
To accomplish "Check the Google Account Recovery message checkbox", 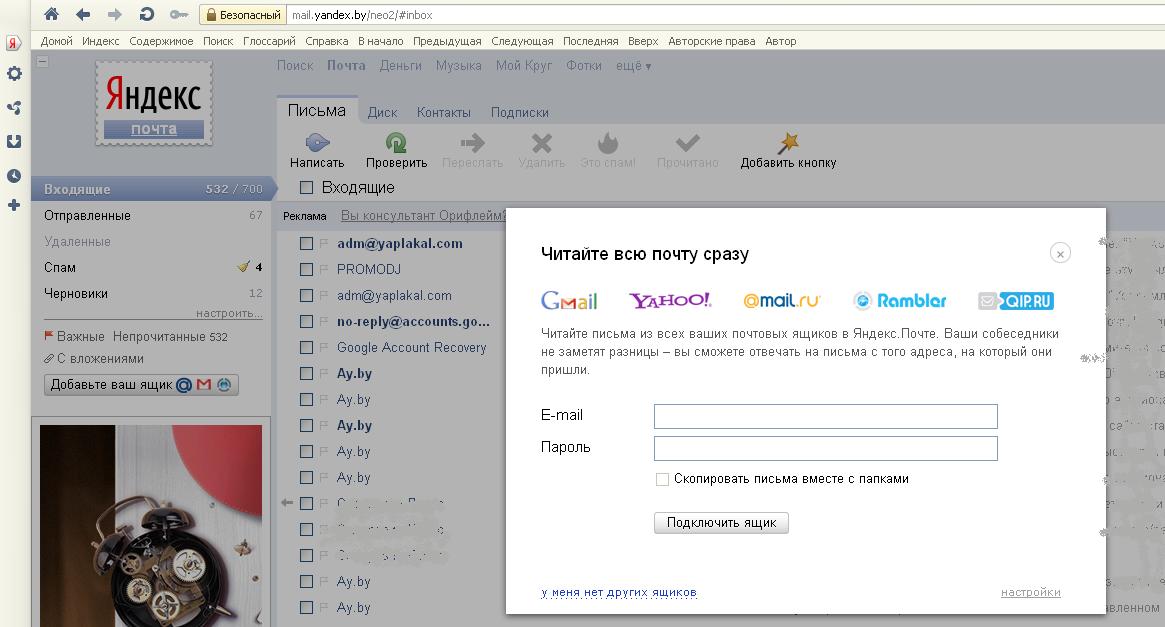I will [306, 347].
